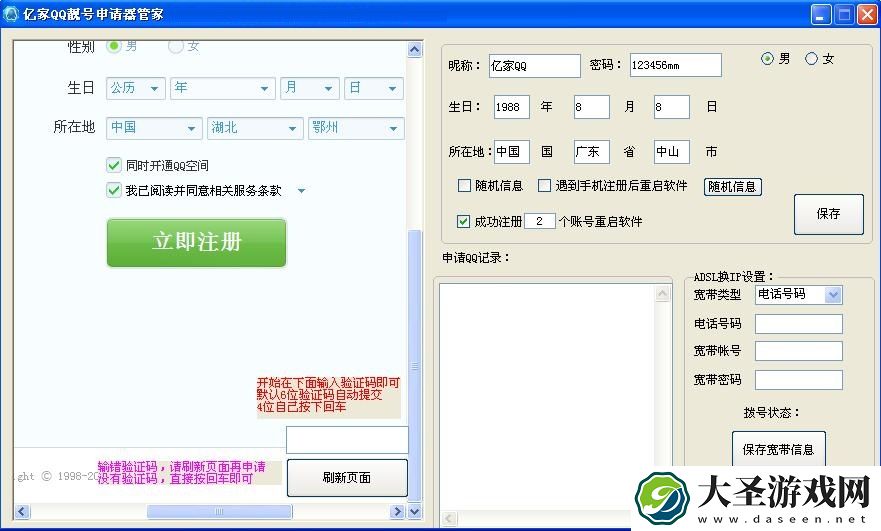Open the 宽带类型 电话号码 dropdown
Screen dimensions: 881x531
798,294
